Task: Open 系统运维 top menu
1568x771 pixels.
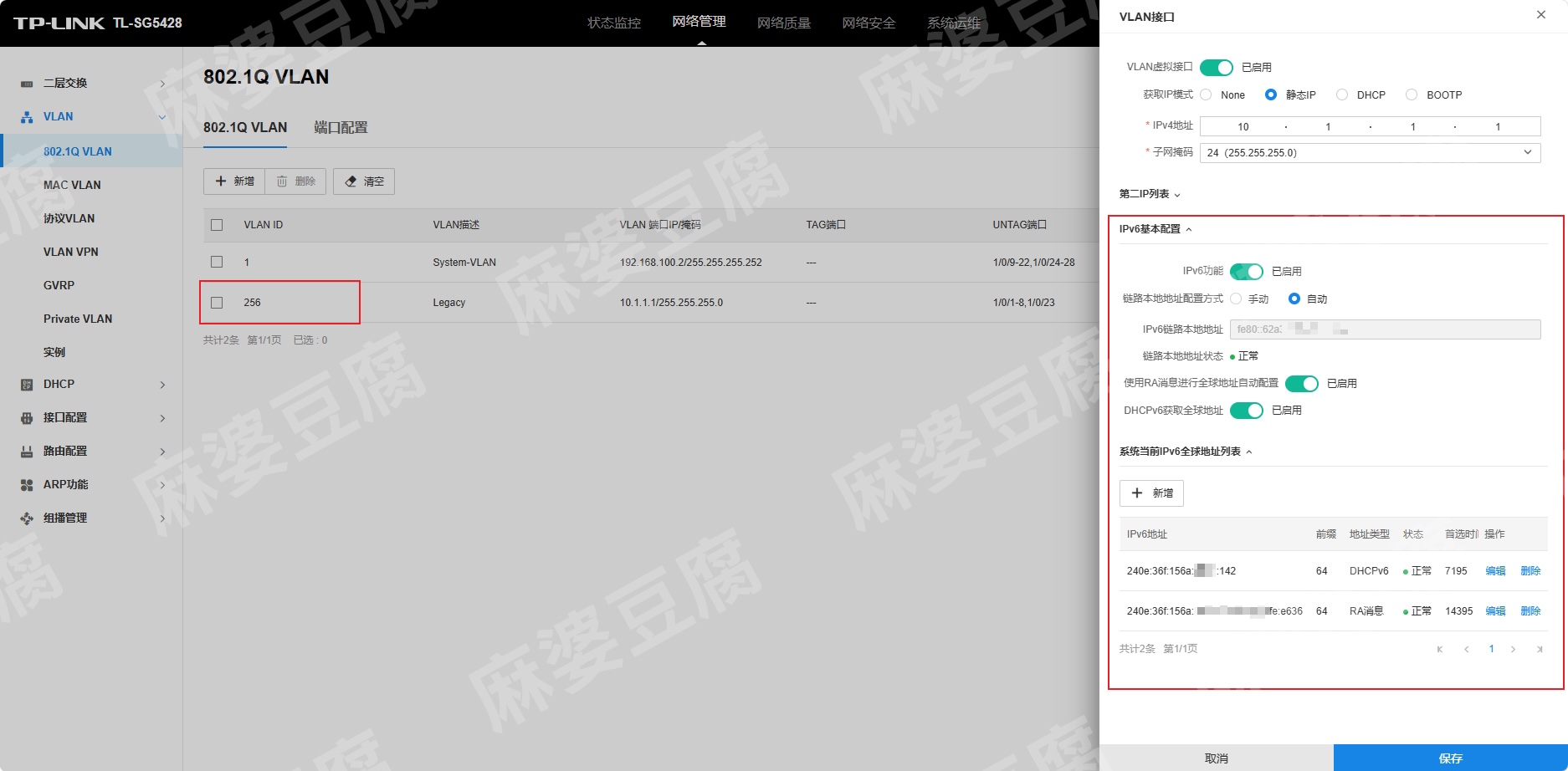Action: (954, 23)
